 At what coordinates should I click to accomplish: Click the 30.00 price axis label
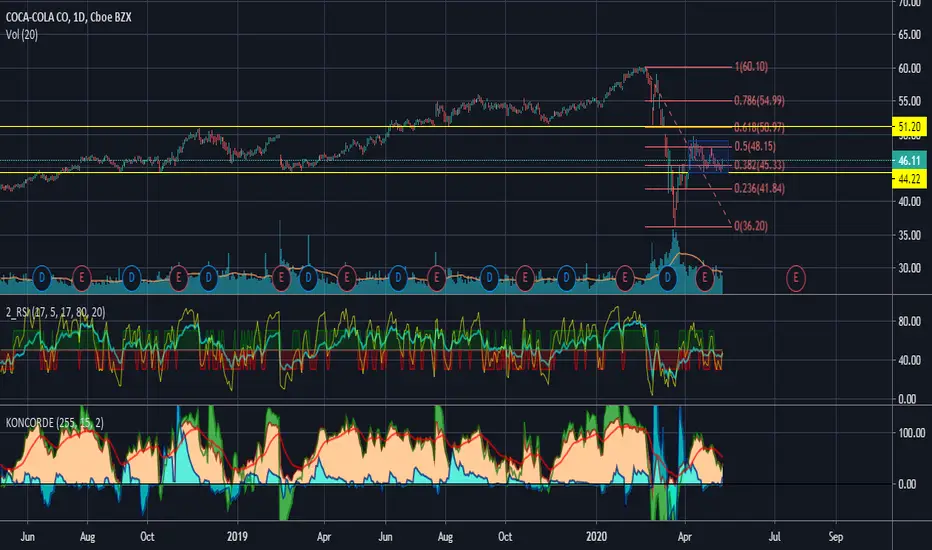[909, 268]
